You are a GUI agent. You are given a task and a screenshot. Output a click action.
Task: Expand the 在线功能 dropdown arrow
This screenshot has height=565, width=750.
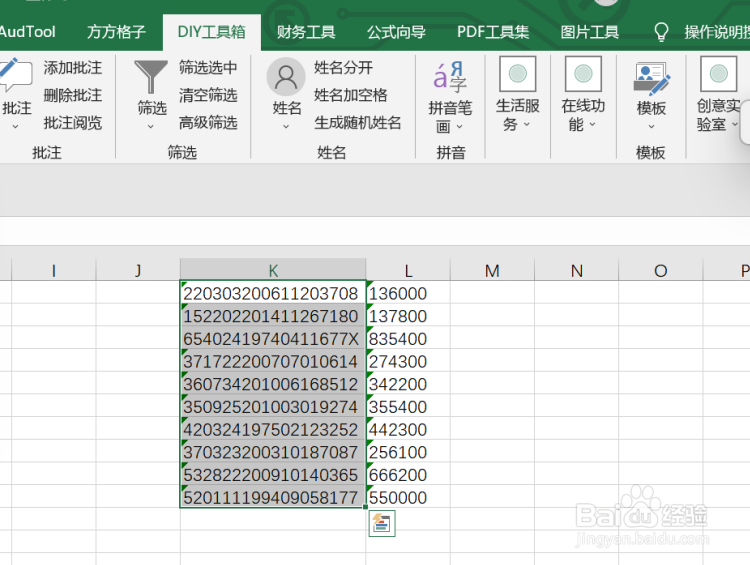[592, 124]
